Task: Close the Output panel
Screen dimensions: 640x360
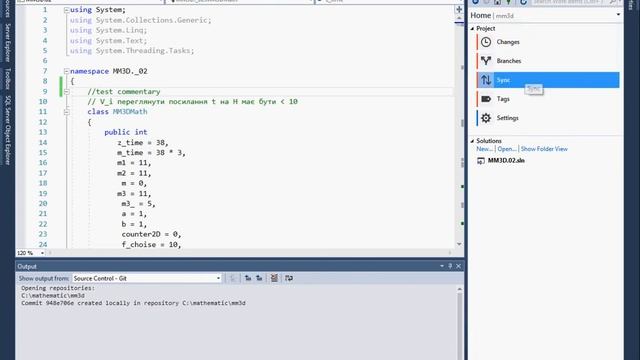Action: click(458, 266)
